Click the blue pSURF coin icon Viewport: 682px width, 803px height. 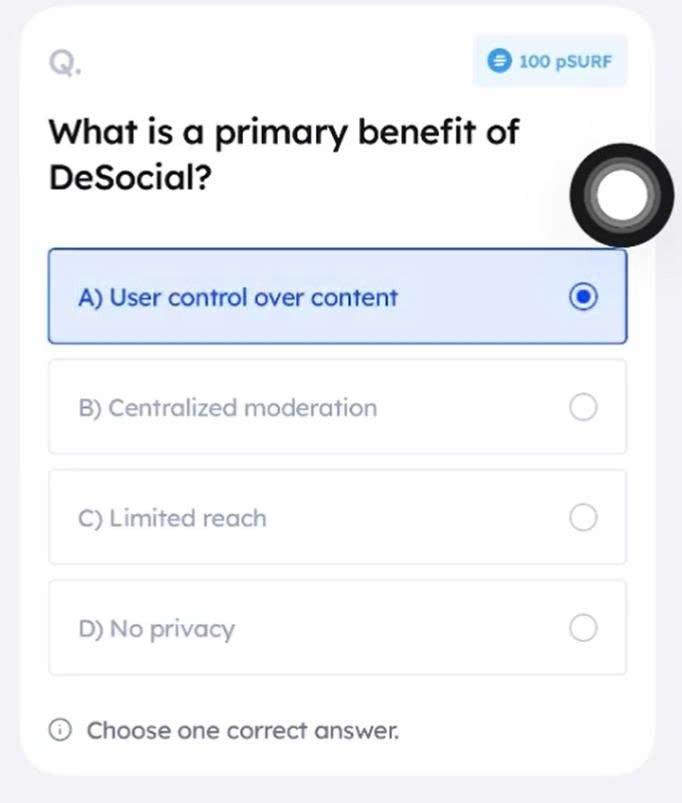(x=498, y=61)
